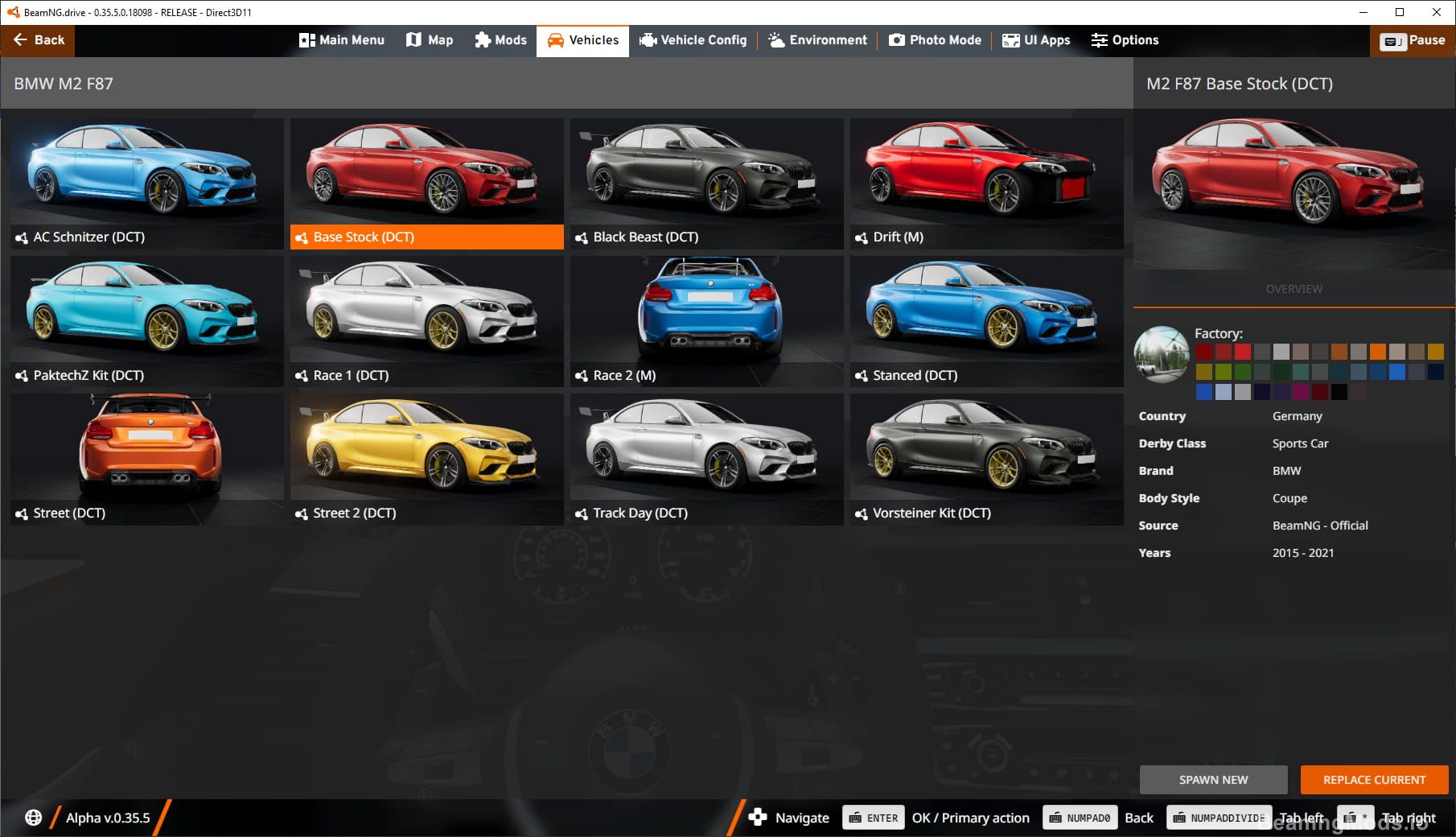The height and width of the screenshot is (837, 1456).
Task: Select the Vehicles tab
Action: click(583, 40)
